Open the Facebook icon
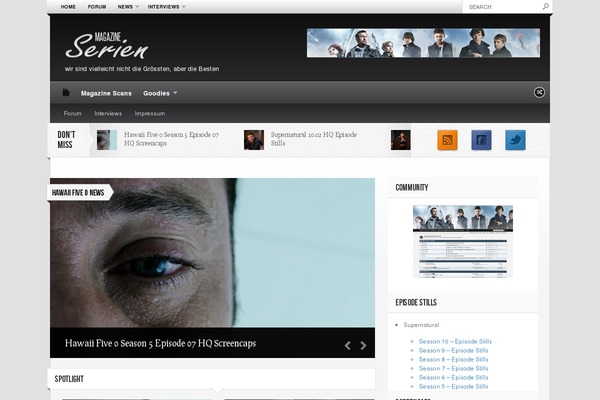Screen dimensions: 600x400 [481, 140]
